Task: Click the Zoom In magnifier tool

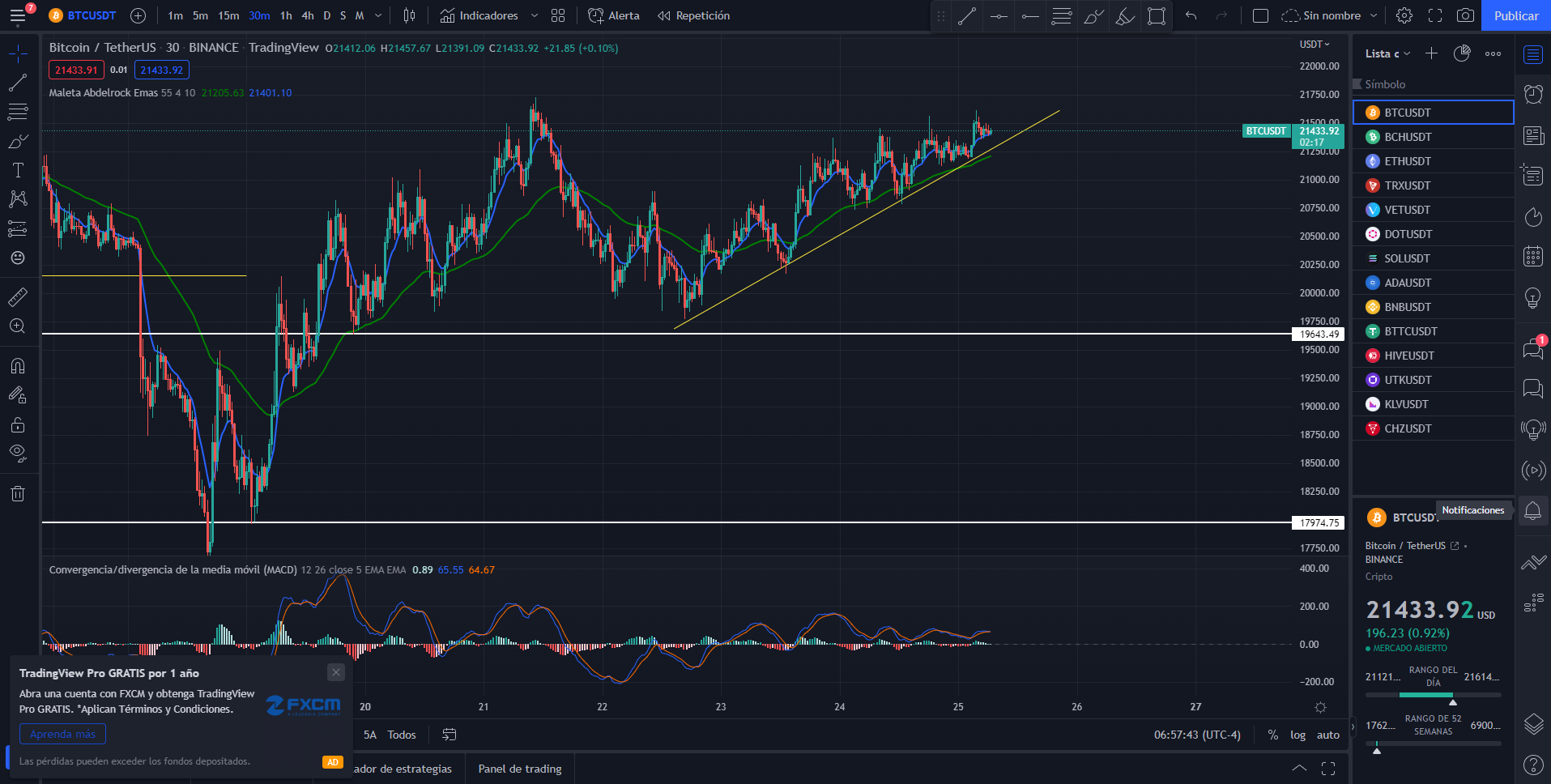Action: pyautogui.click(x=18, y=326)
